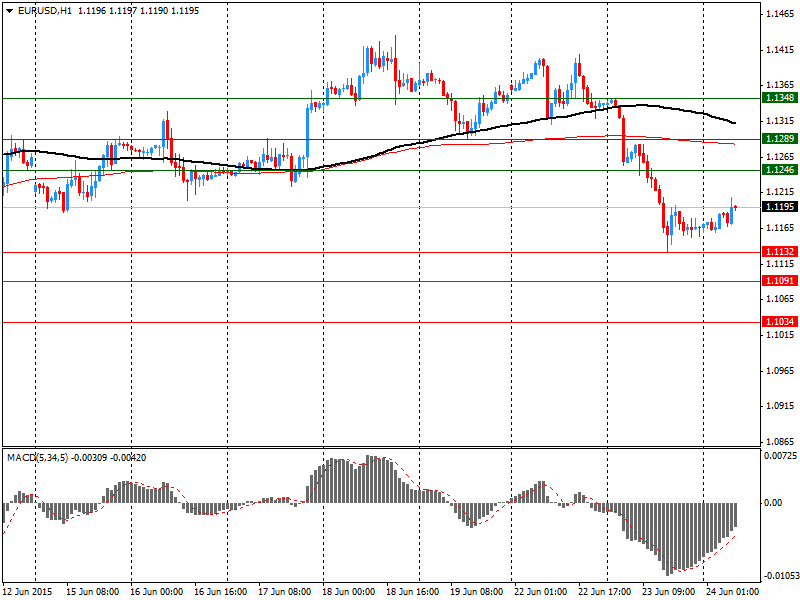Select the 19 Jun 08:00 time axis label
This screenshot has height=600, width=800.
point(477,592)
